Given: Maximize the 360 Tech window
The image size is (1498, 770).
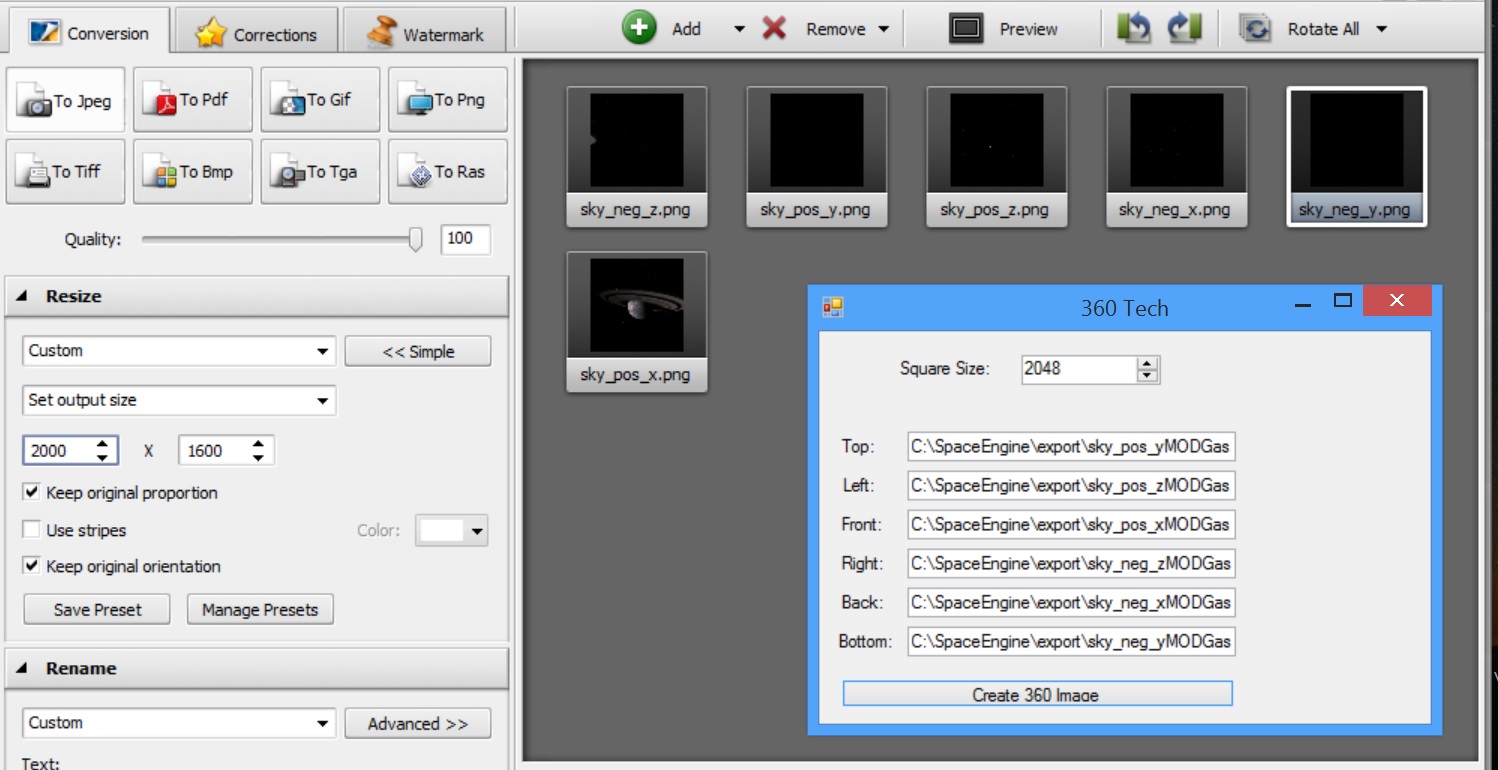Looking at the screenshot, I should pyautogui.click(x=1343, y=301).
